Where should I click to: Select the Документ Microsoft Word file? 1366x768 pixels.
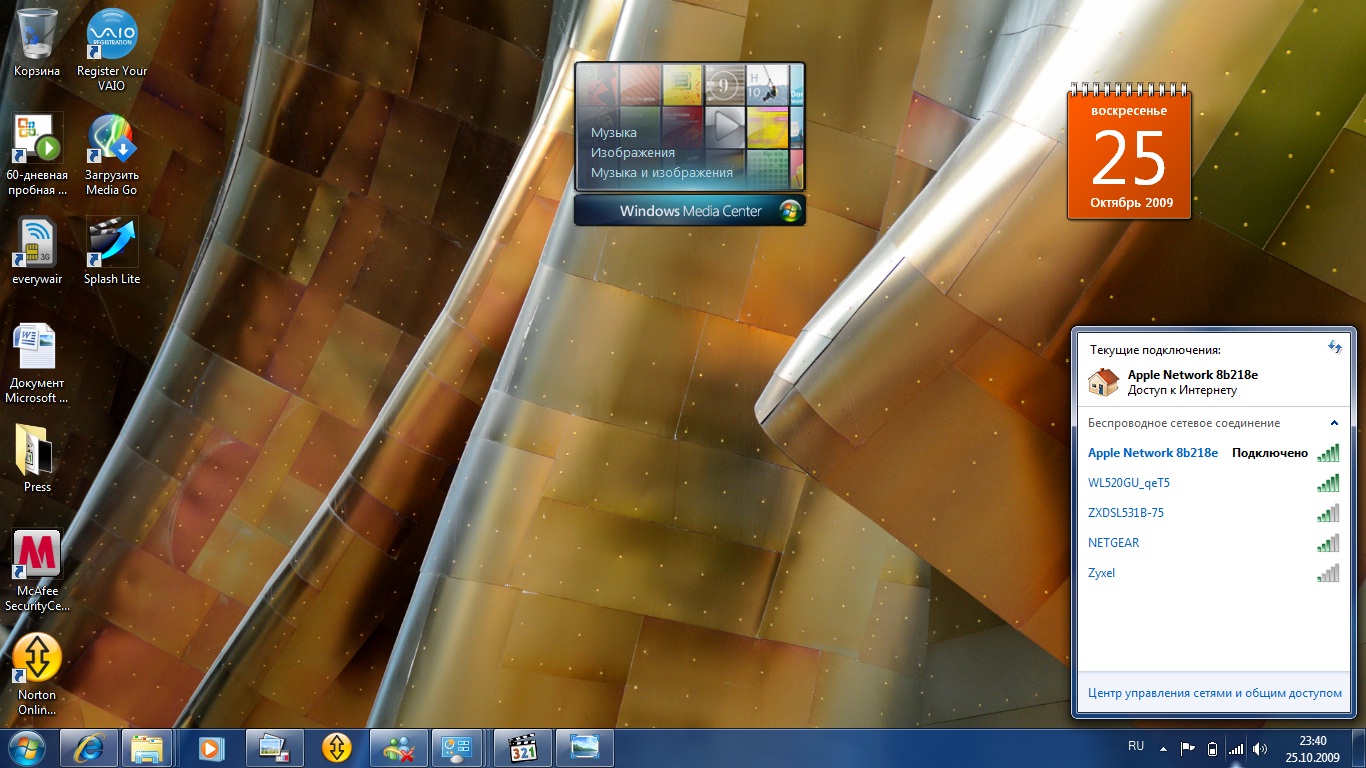pos(37,363)
